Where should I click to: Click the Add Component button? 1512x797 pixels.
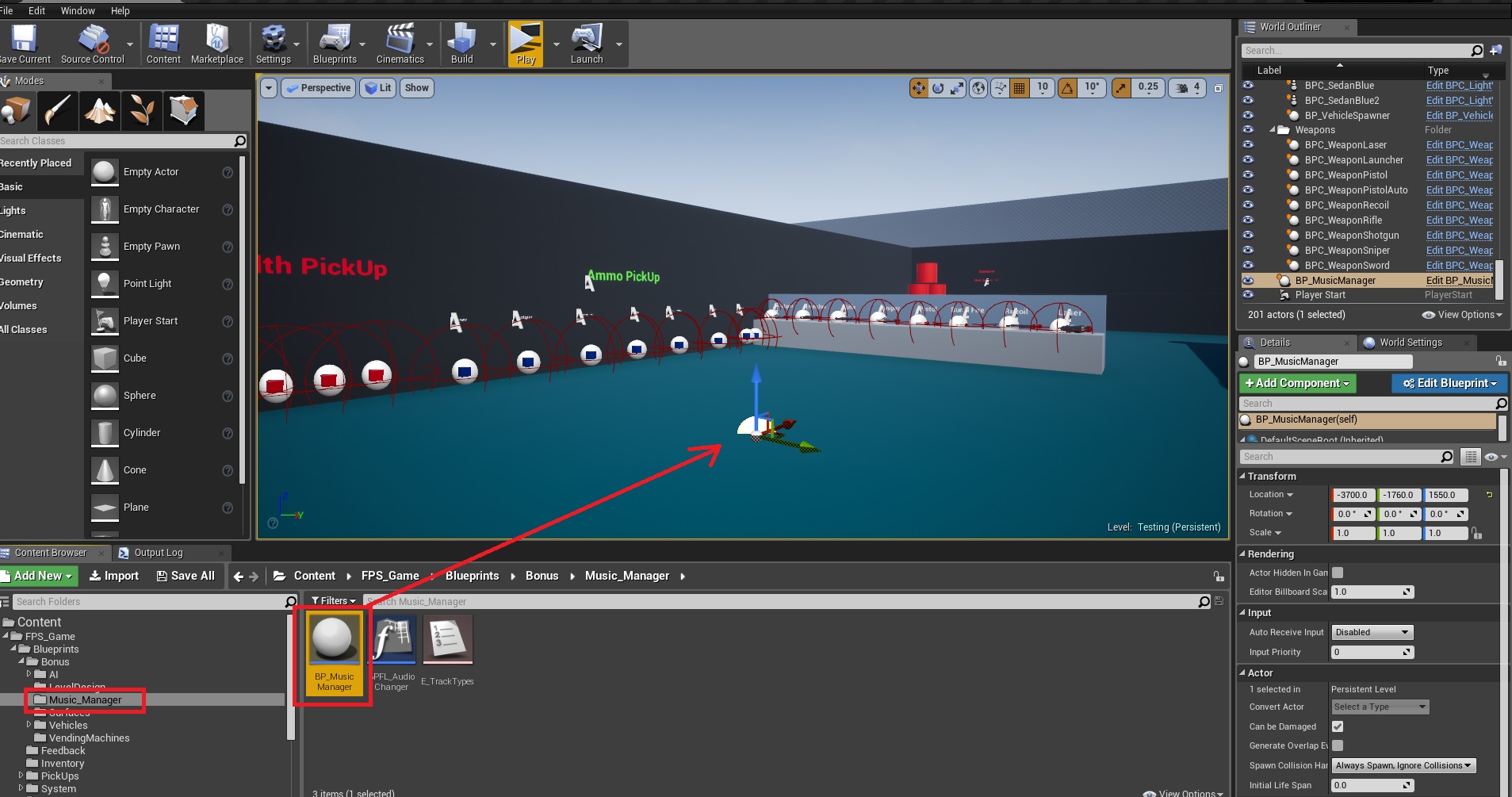click(1297, 383)
